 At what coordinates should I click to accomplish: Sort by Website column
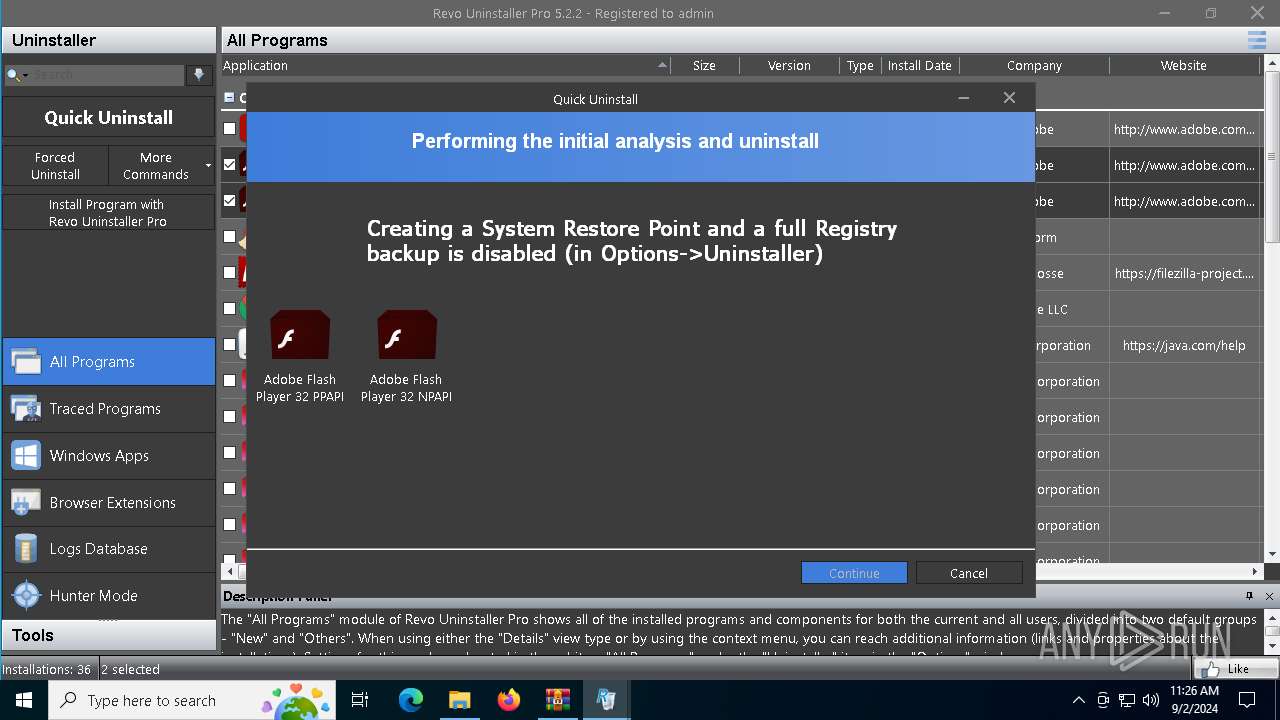click(x=1184, y=65)
